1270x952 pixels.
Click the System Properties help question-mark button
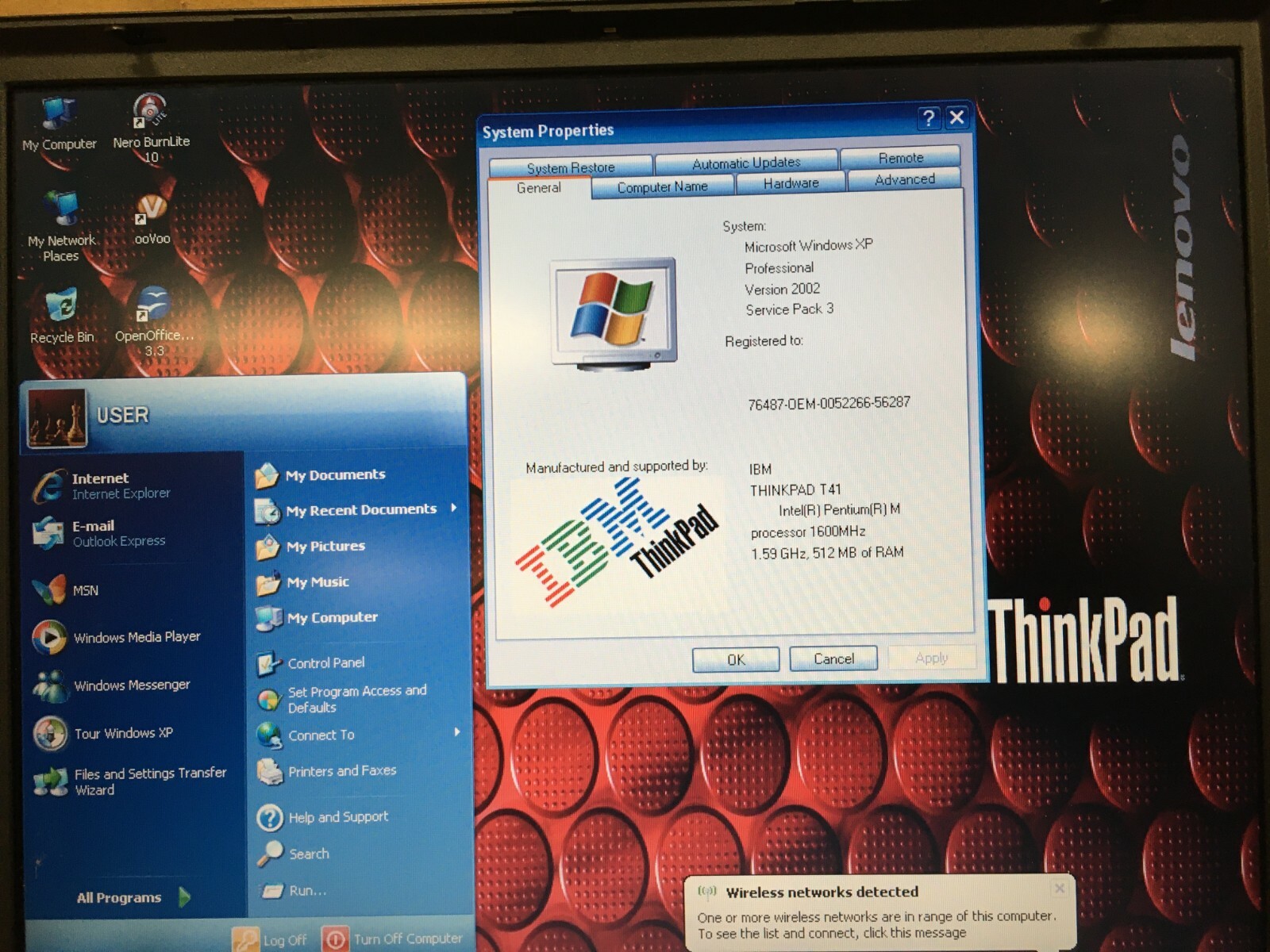(928, 118)
